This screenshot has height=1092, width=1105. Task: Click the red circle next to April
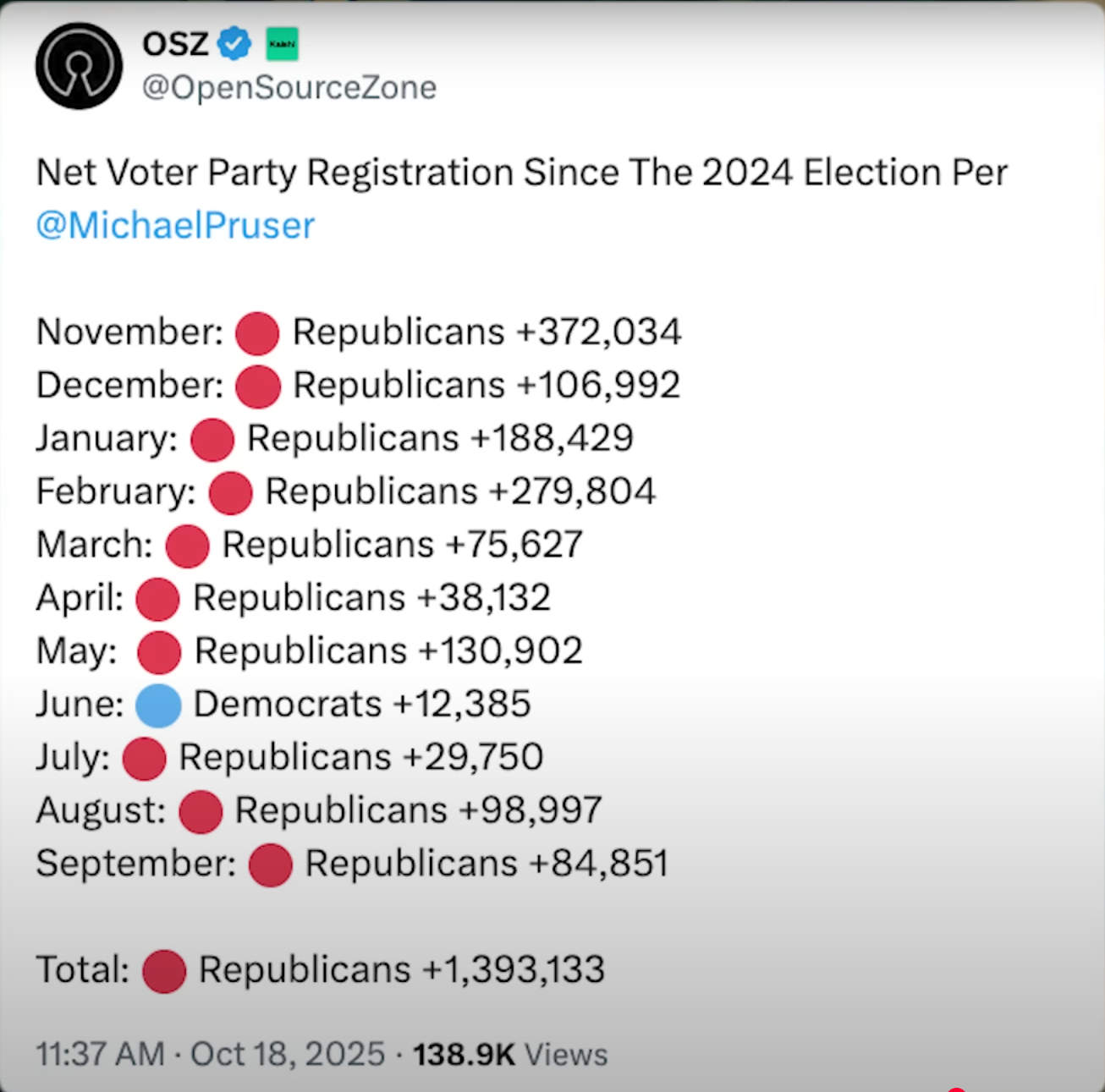pos(157,600)
